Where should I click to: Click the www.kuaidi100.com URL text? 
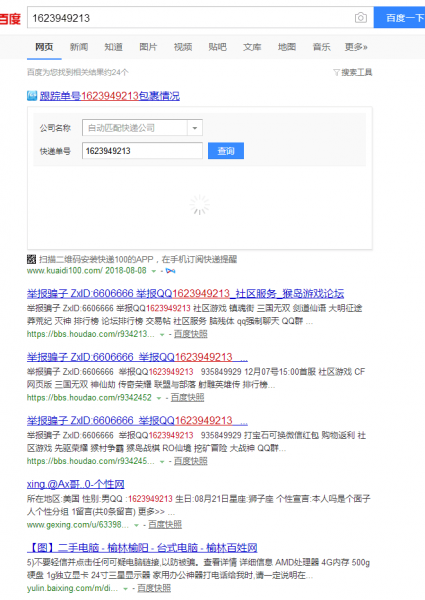tap(65, 271)
